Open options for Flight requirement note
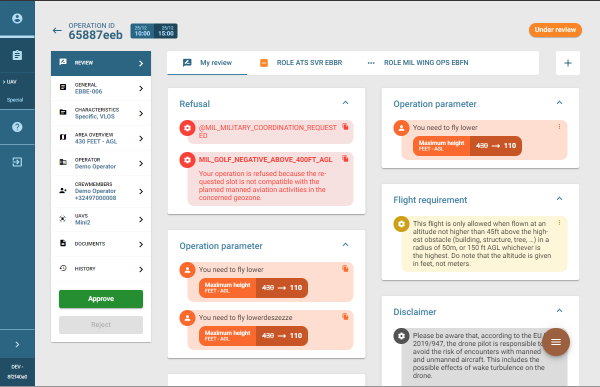 [x=559, y=222]
